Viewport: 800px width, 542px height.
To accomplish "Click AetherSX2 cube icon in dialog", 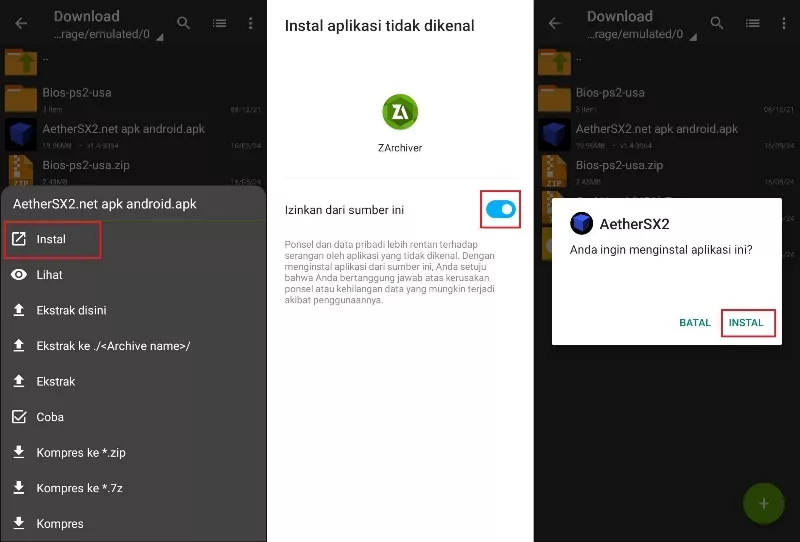I will tap(581, 224).
